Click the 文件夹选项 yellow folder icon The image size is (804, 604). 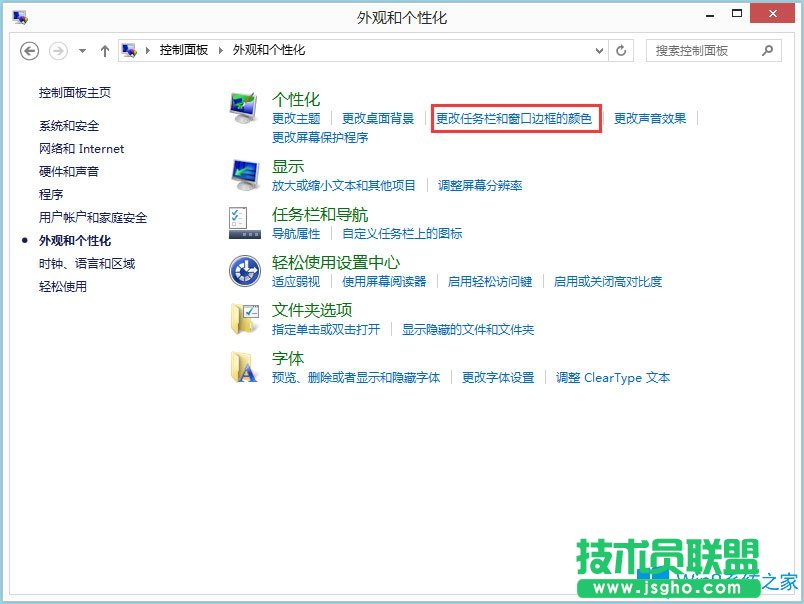tap(245, 318)
